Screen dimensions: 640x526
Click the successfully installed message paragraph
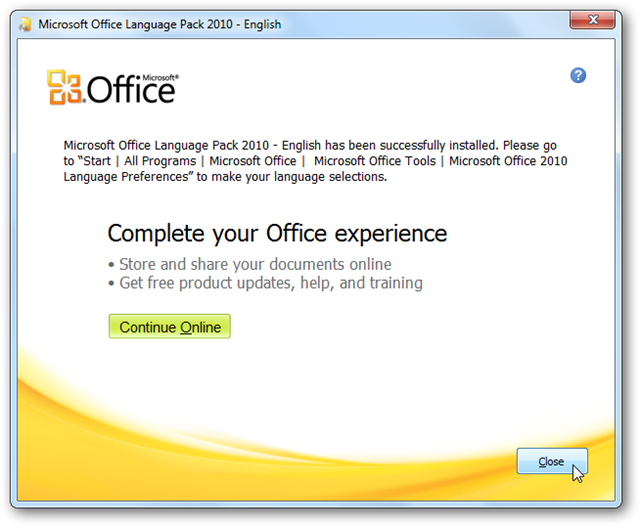pos(315,161)
